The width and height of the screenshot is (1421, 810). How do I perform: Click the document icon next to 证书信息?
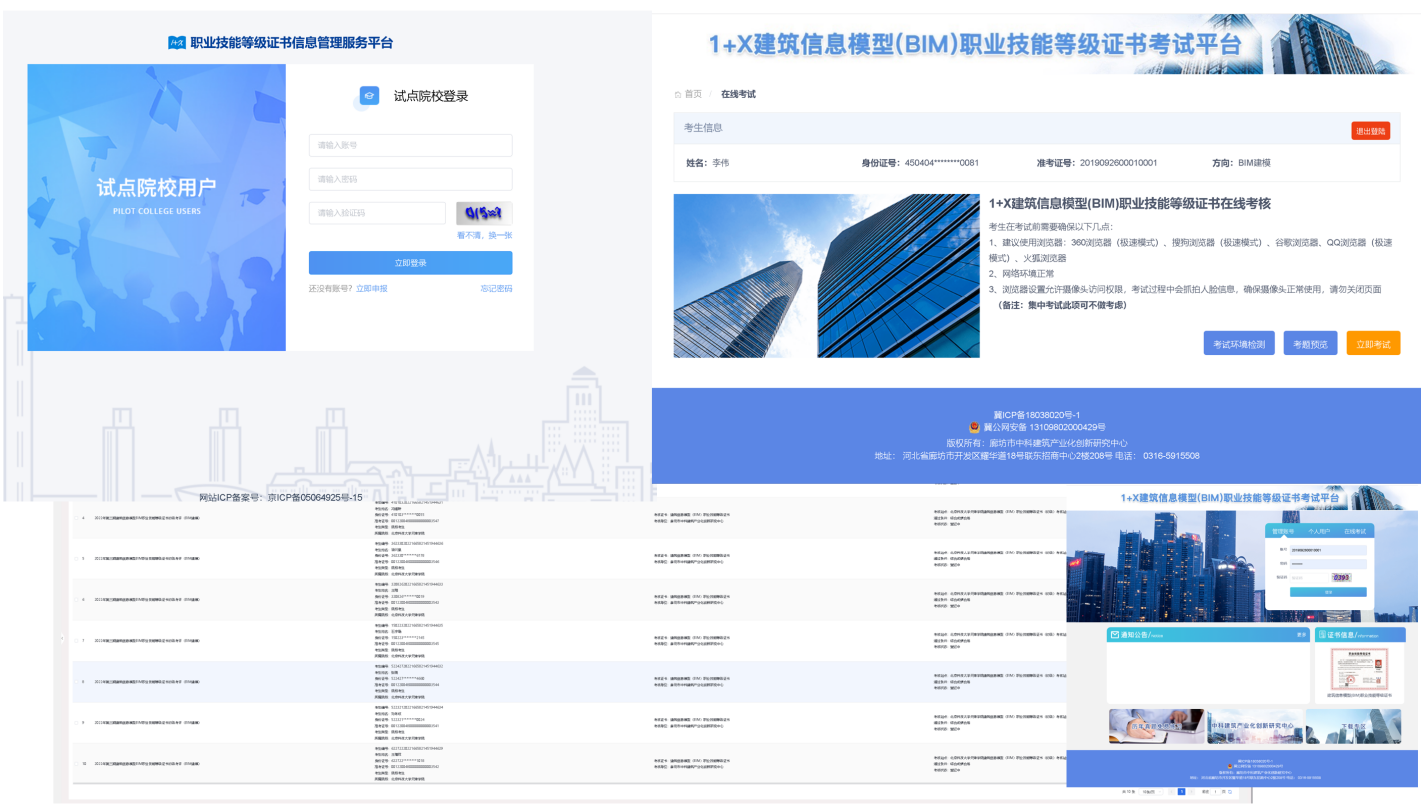[x=1322, y=635]
